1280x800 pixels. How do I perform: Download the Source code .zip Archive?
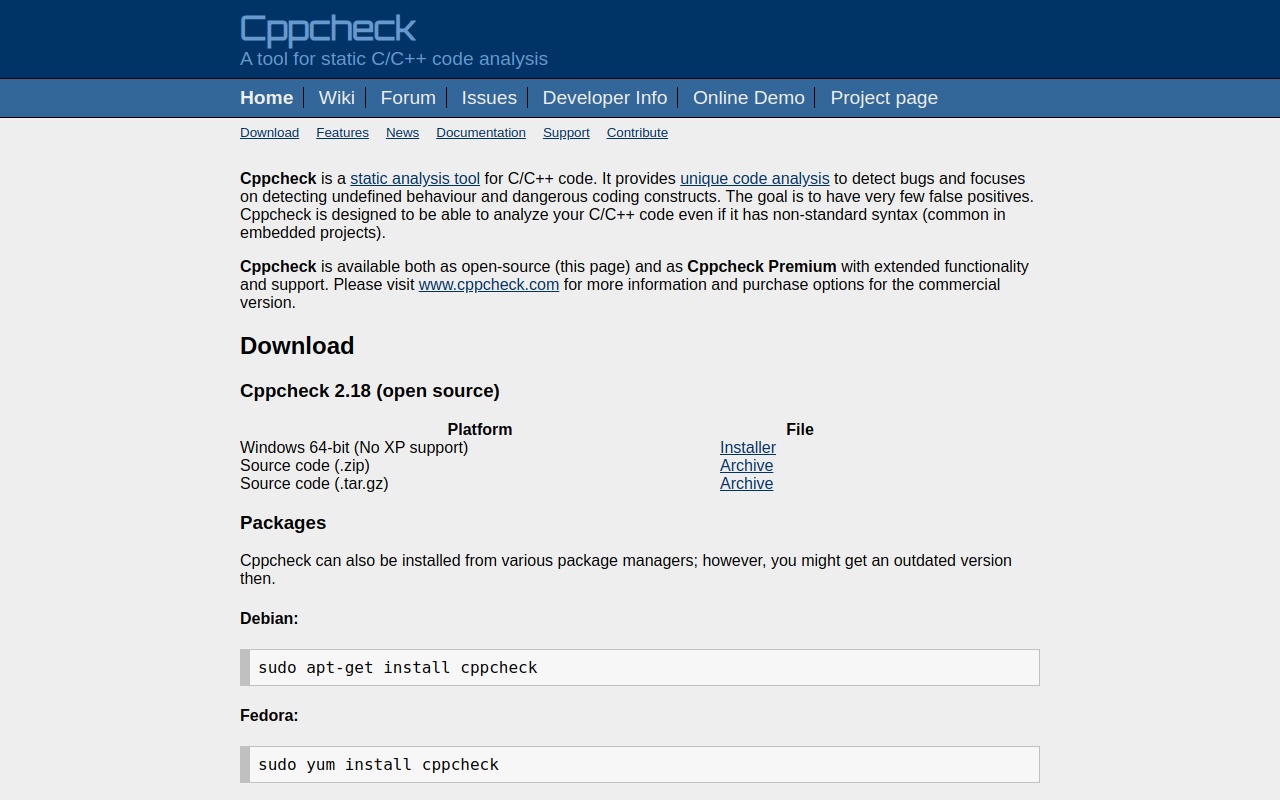746,466
